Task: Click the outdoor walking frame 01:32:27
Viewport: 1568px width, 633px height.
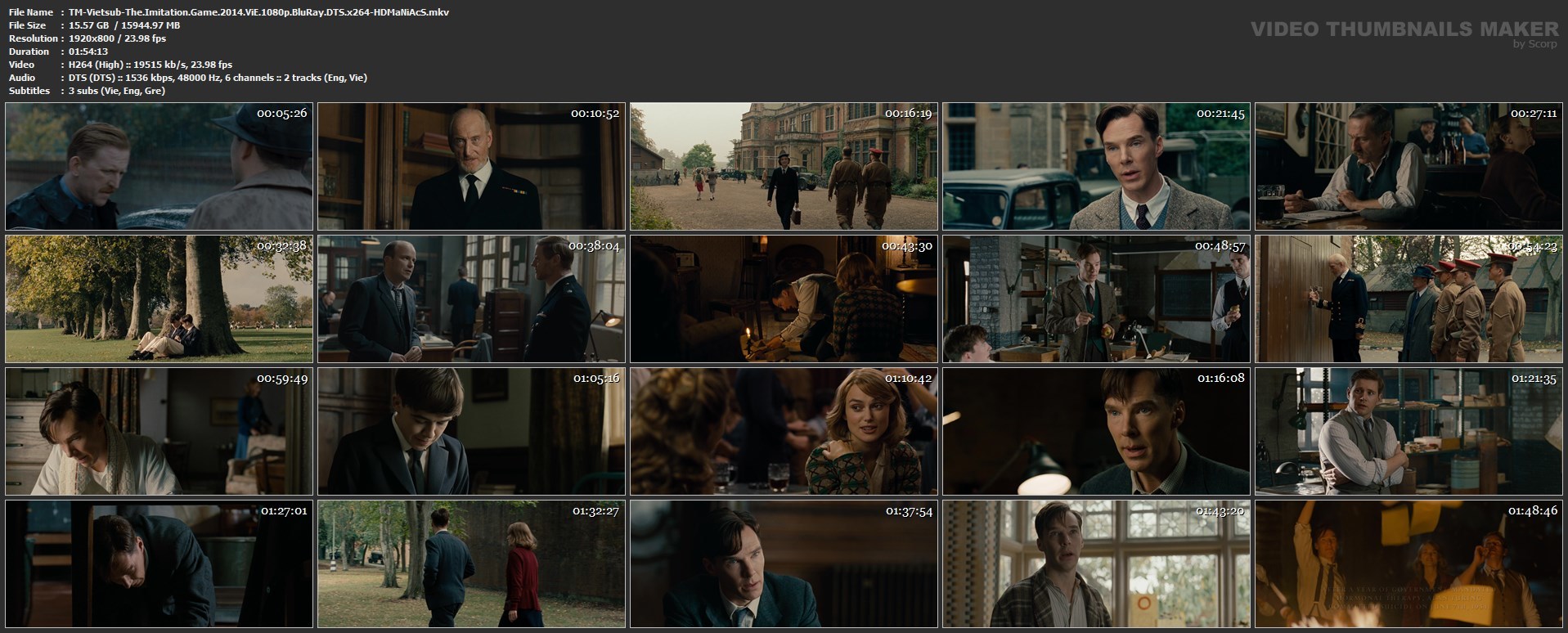Action: 471,563
